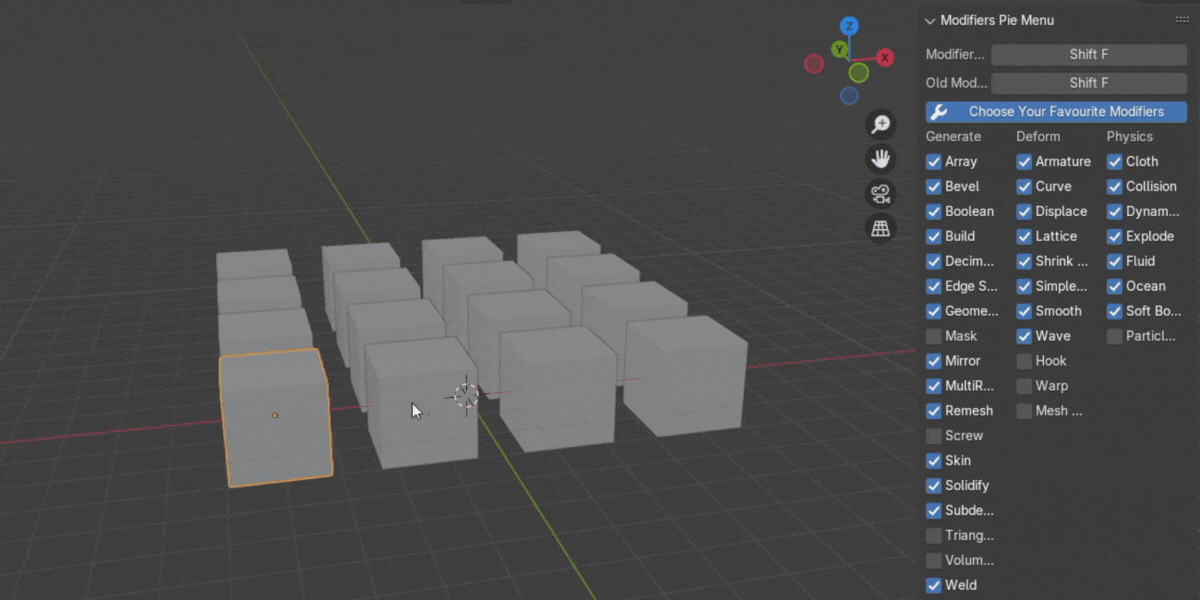Click the panel drag-handle dots icon

1181,20
